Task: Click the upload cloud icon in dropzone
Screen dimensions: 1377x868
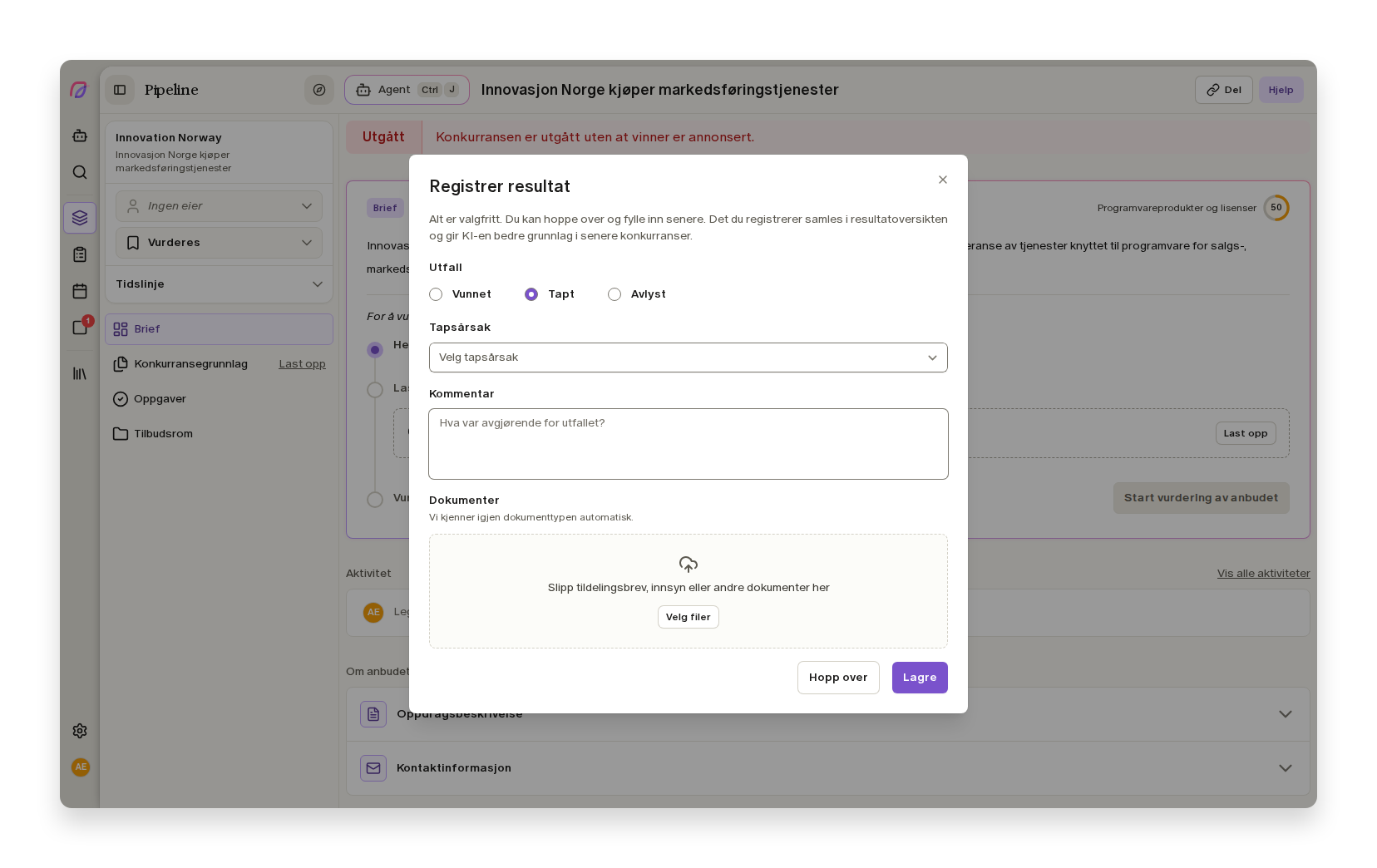Action: [688, 565]
